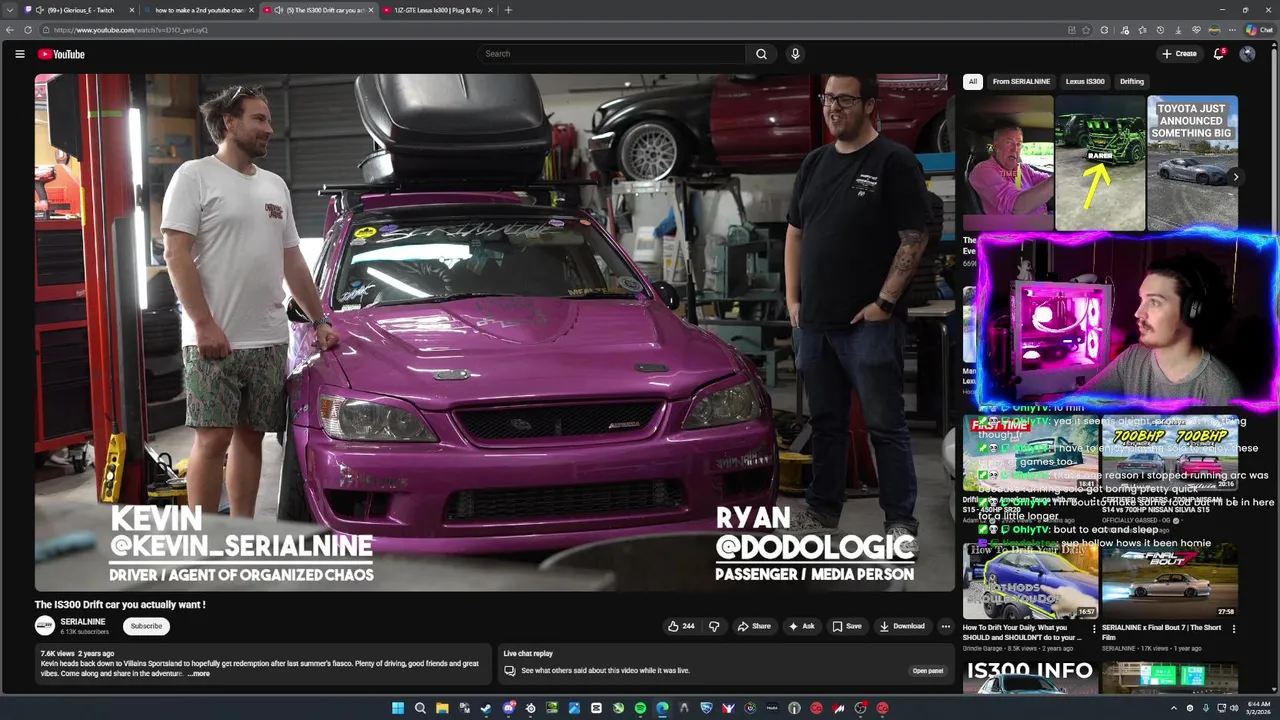Go back with the browser back arrow

pyautogui.click(x=10, y=30)
